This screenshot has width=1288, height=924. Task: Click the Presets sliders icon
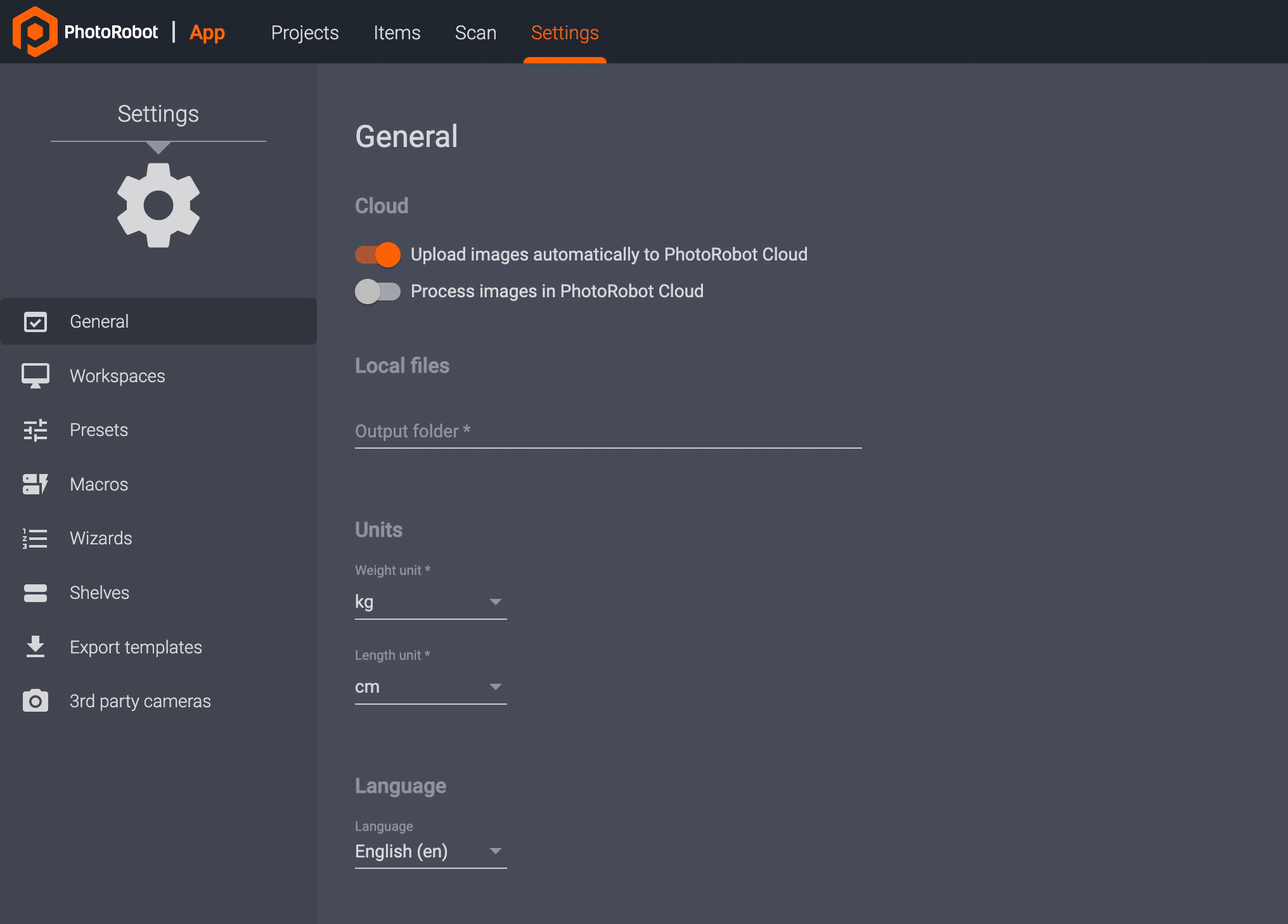tap(35, 430)
